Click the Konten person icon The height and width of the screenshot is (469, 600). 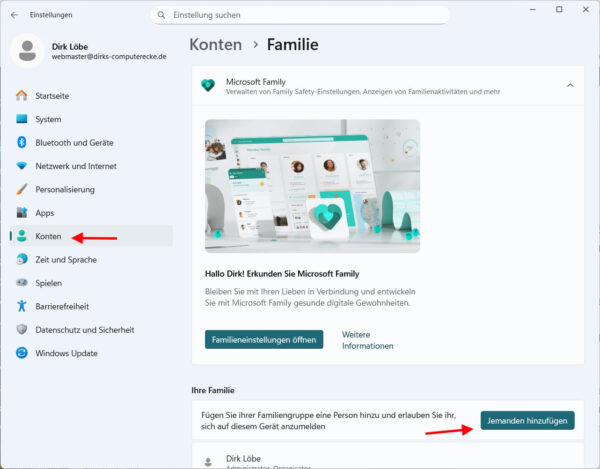point(22,236)
